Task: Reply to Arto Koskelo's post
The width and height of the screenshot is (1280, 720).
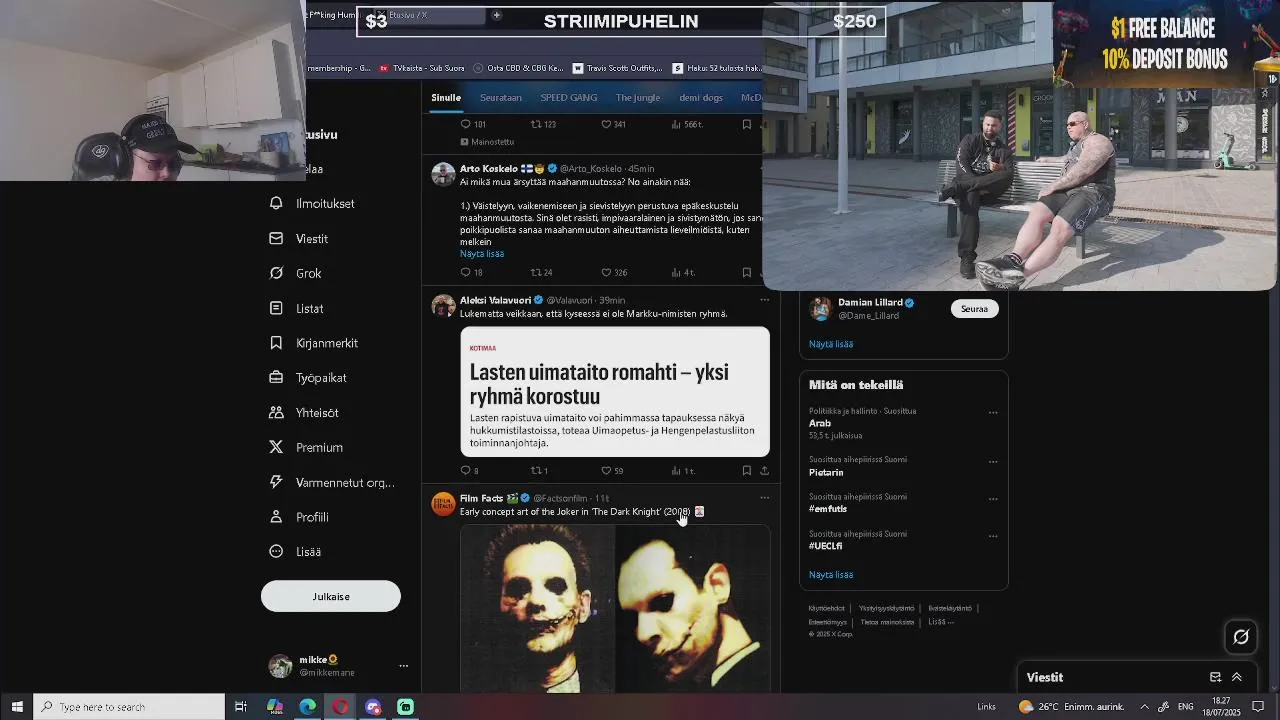Action: pos(465,272)
